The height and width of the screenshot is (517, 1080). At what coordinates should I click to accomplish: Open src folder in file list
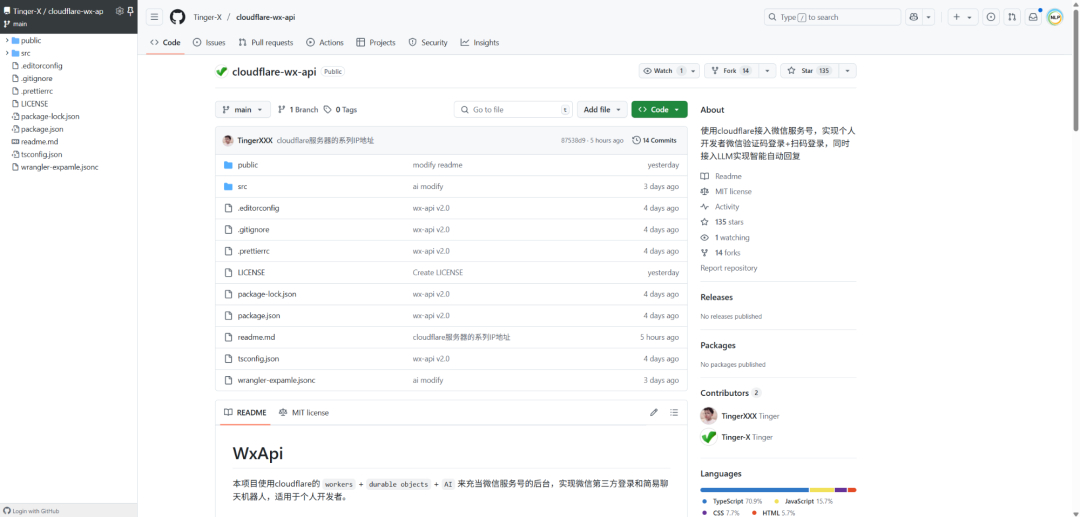pyautogui.click(x=242, y=187)
